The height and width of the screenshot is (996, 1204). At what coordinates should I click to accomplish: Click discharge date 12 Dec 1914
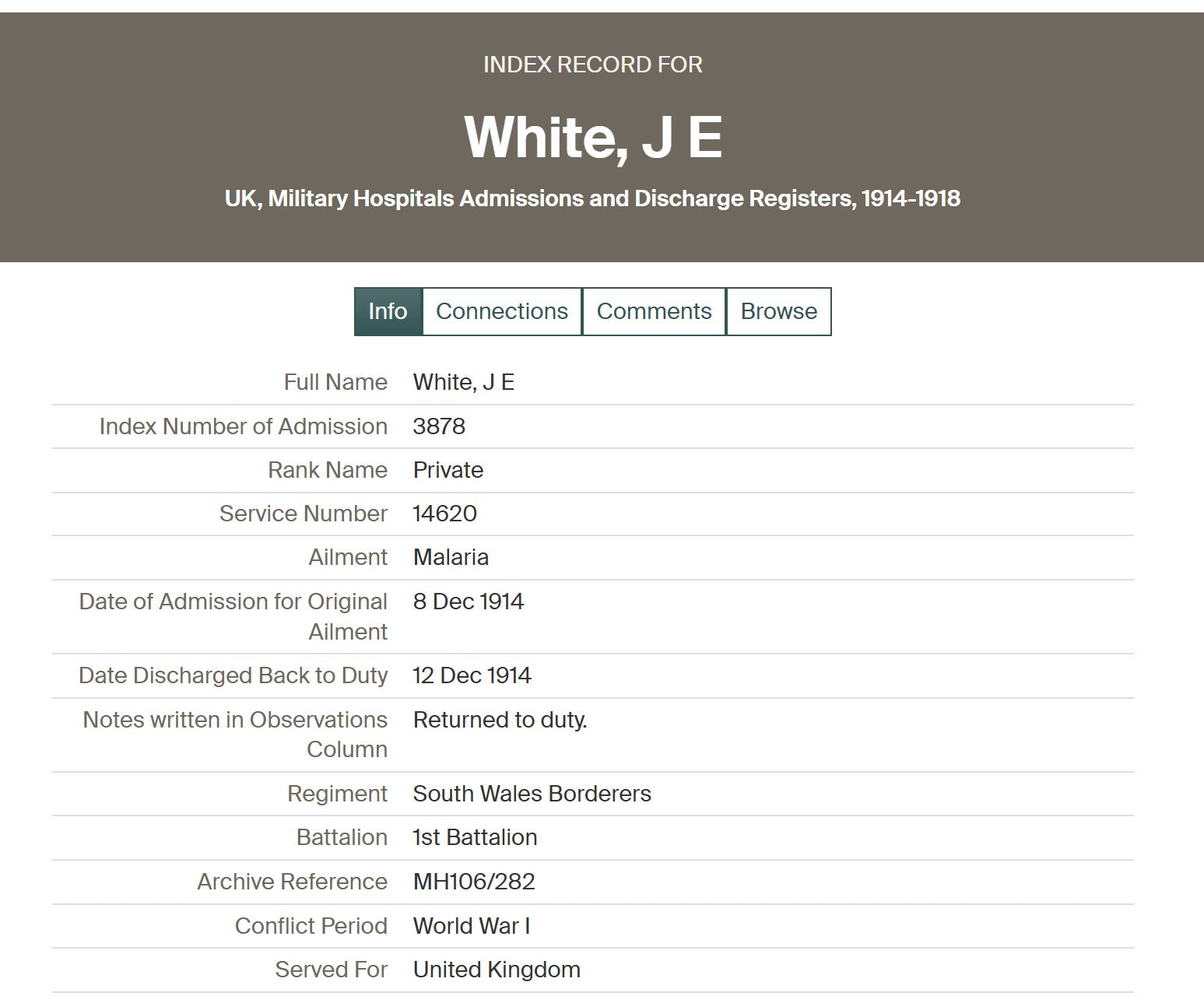[x=472, y=675]
